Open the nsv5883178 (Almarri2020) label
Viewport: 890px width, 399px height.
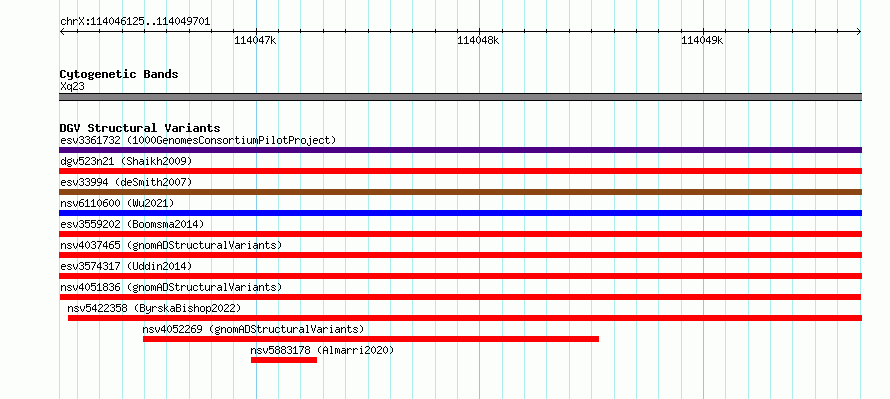tap(322, 350)
